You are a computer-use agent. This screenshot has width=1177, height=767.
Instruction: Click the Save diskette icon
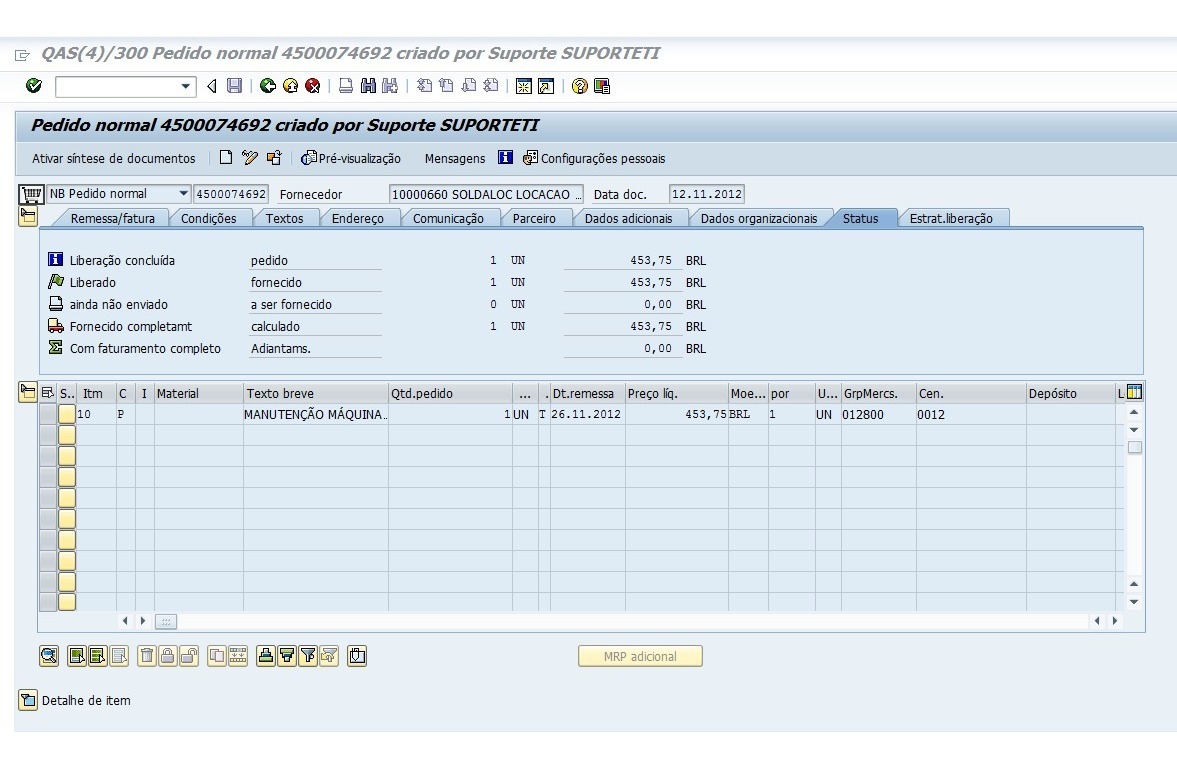pyautogui.click(x=234, y=86)
